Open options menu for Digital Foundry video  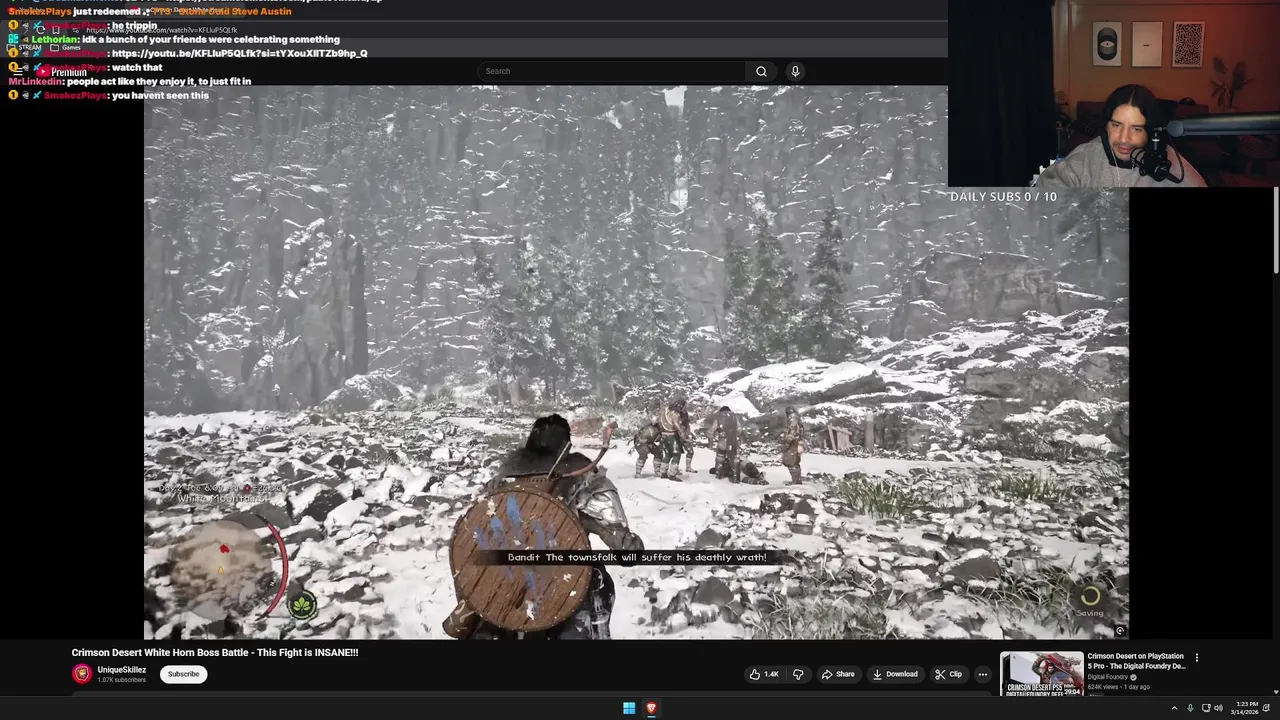pos(1196,658)
